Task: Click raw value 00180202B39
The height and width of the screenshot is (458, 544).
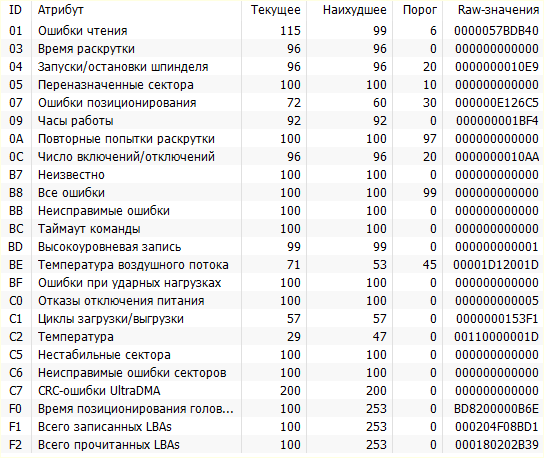Action: point(497,445)
